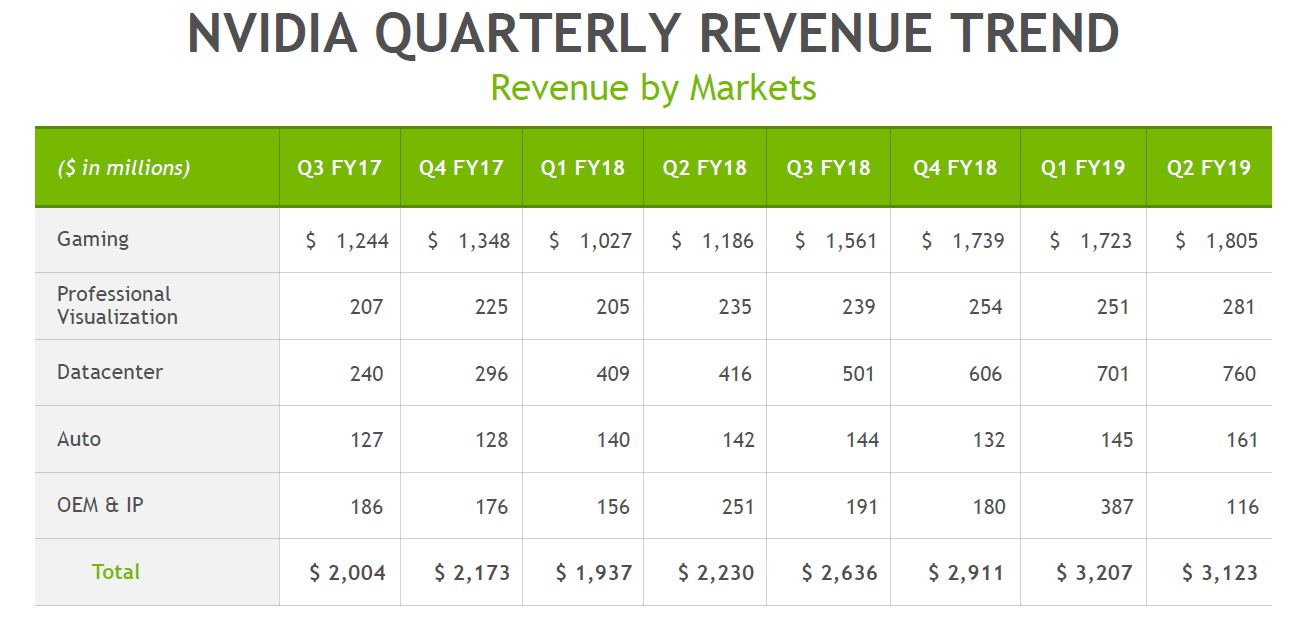This screenshot has width=1305, height=626.
Task: Highlight Auto value "142"
Action: 737,440
